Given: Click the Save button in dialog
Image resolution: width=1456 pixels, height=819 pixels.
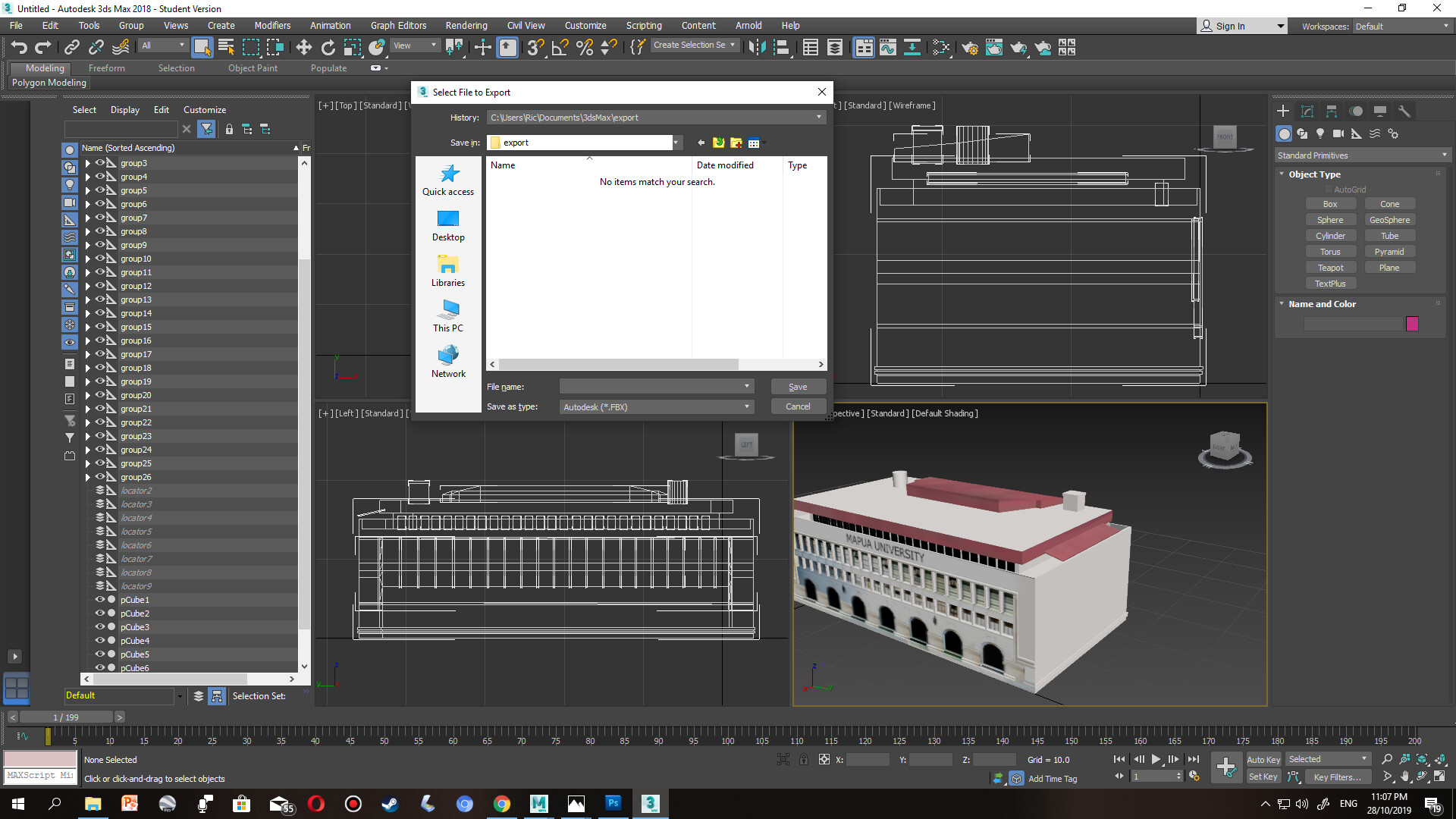Looking at the screenshot, I should pos(798,387).
